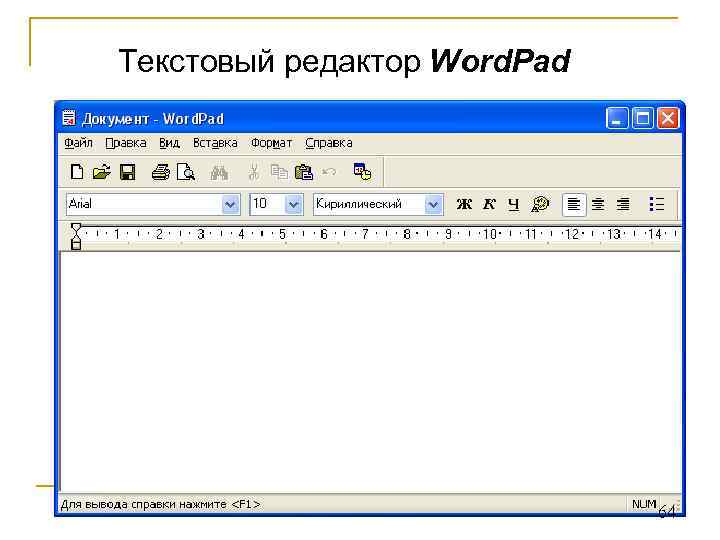Find text using the binoculars icon

pyautogui.click(x=219, y=173)
